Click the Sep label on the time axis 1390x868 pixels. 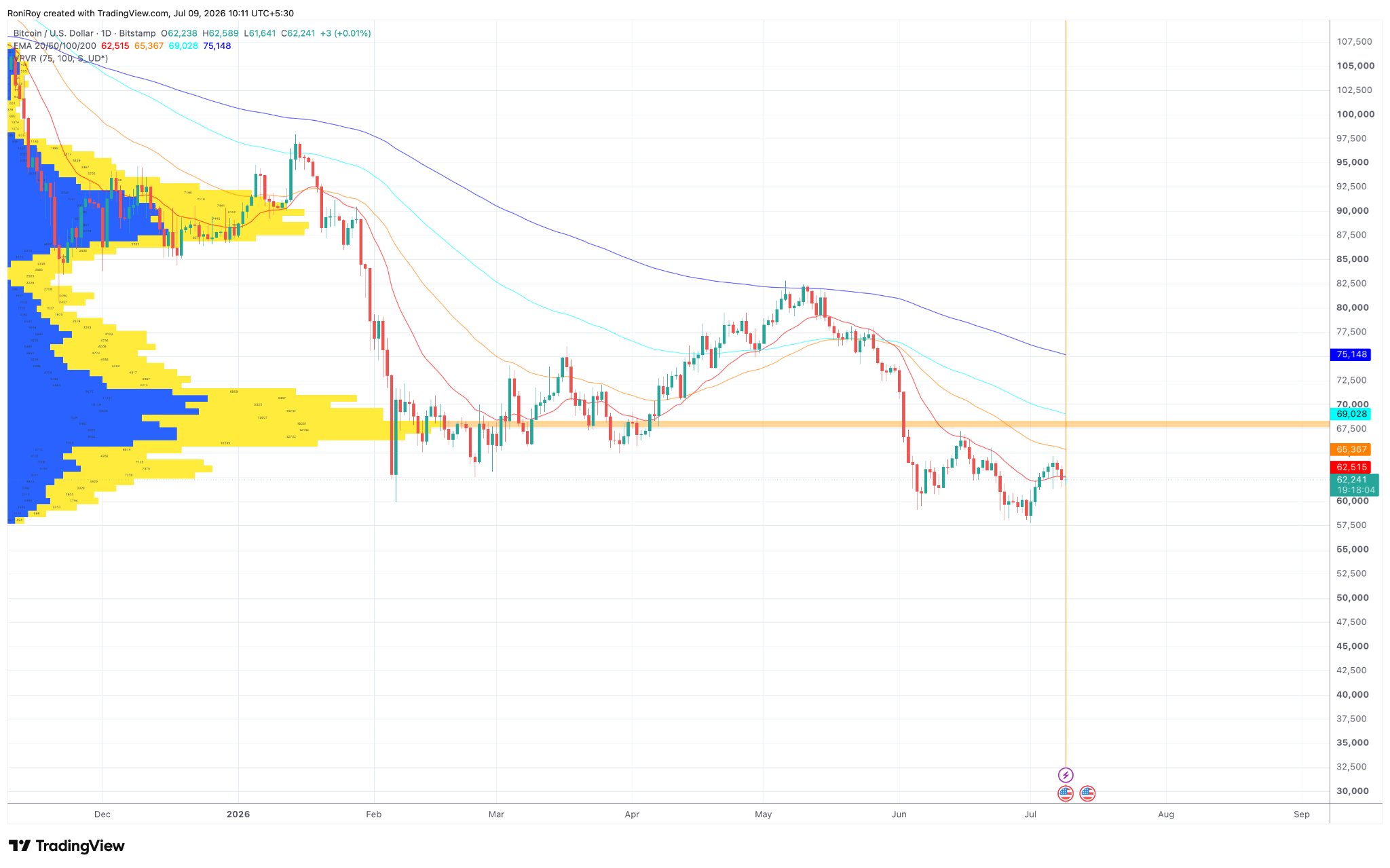point(1302,814)
